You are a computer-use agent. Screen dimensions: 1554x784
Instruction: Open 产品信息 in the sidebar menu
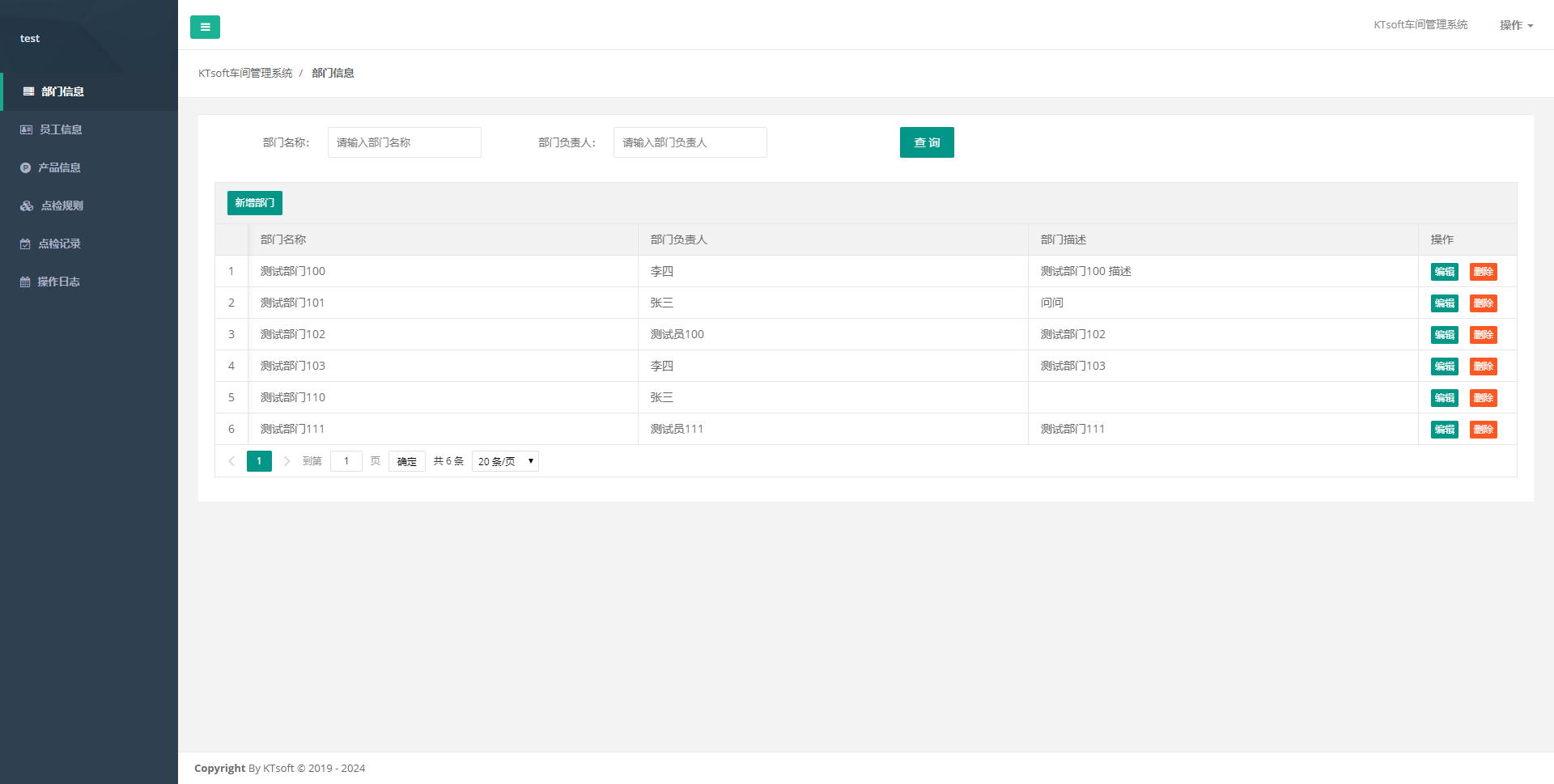click(x=89, y=167)
